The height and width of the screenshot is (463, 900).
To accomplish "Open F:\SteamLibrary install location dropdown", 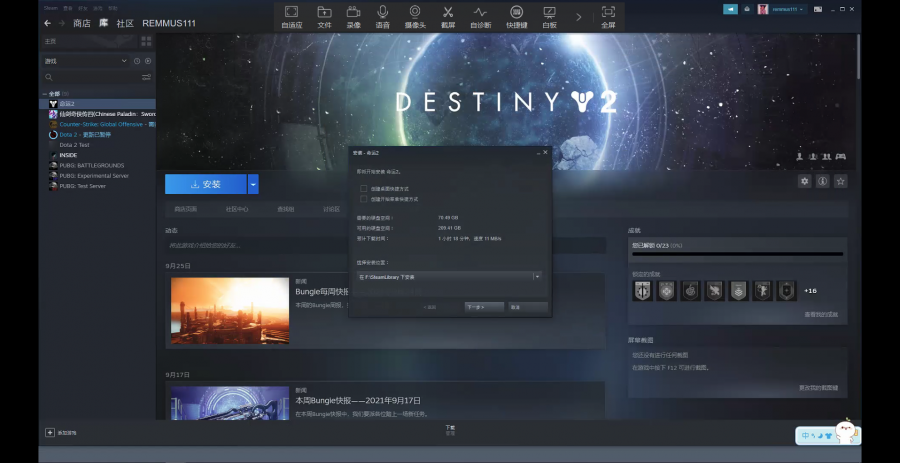I will click(449, 277).
